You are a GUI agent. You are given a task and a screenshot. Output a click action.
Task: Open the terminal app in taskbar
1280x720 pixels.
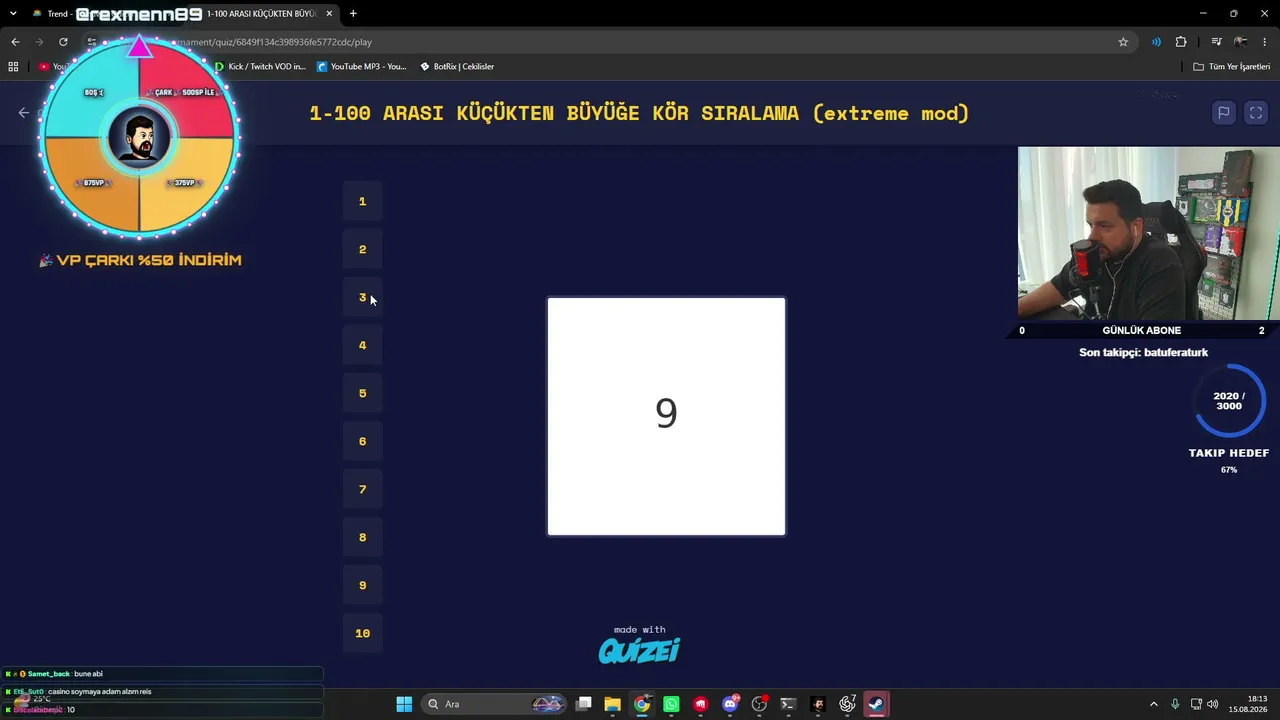(x=788, y=704)
